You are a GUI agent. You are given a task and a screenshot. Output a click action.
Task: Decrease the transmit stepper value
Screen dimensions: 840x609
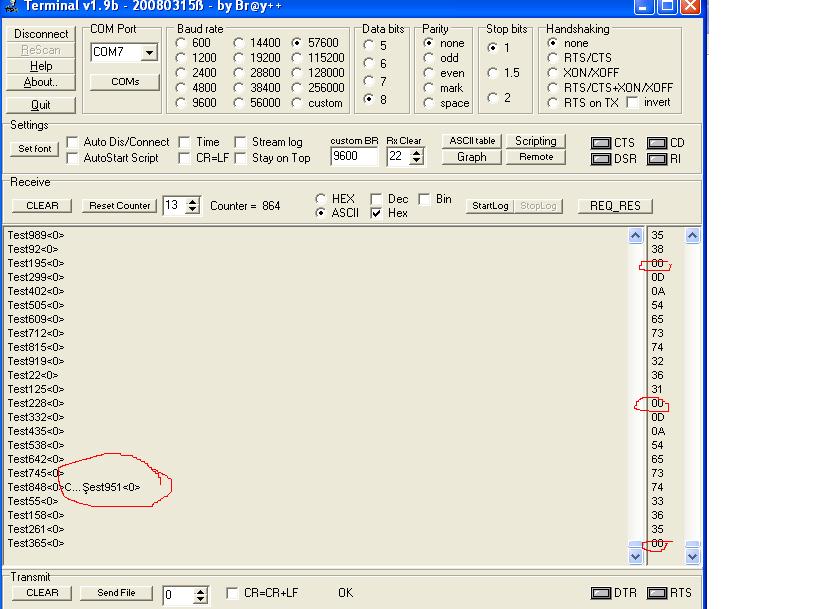(x=200, y=600)
